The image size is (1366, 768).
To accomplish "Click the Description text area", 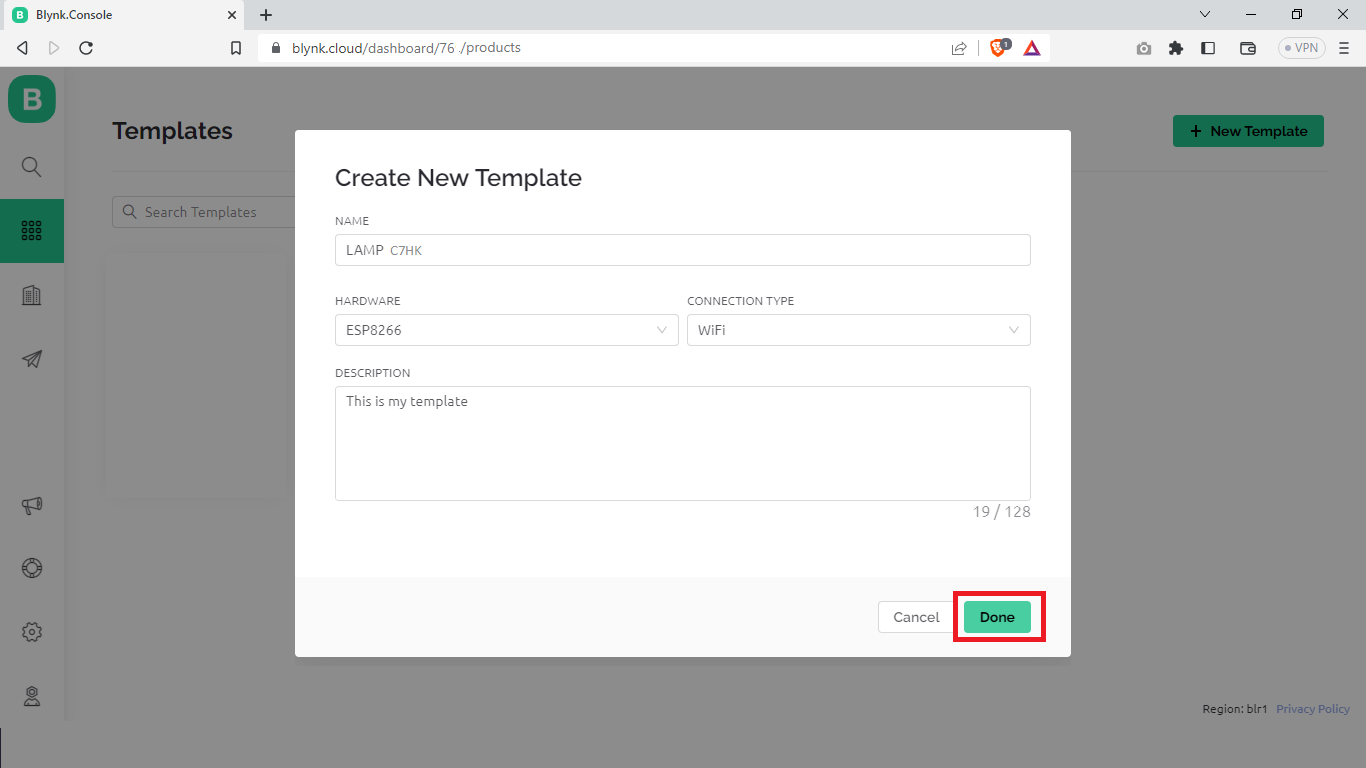I will (x=683, y=443).
